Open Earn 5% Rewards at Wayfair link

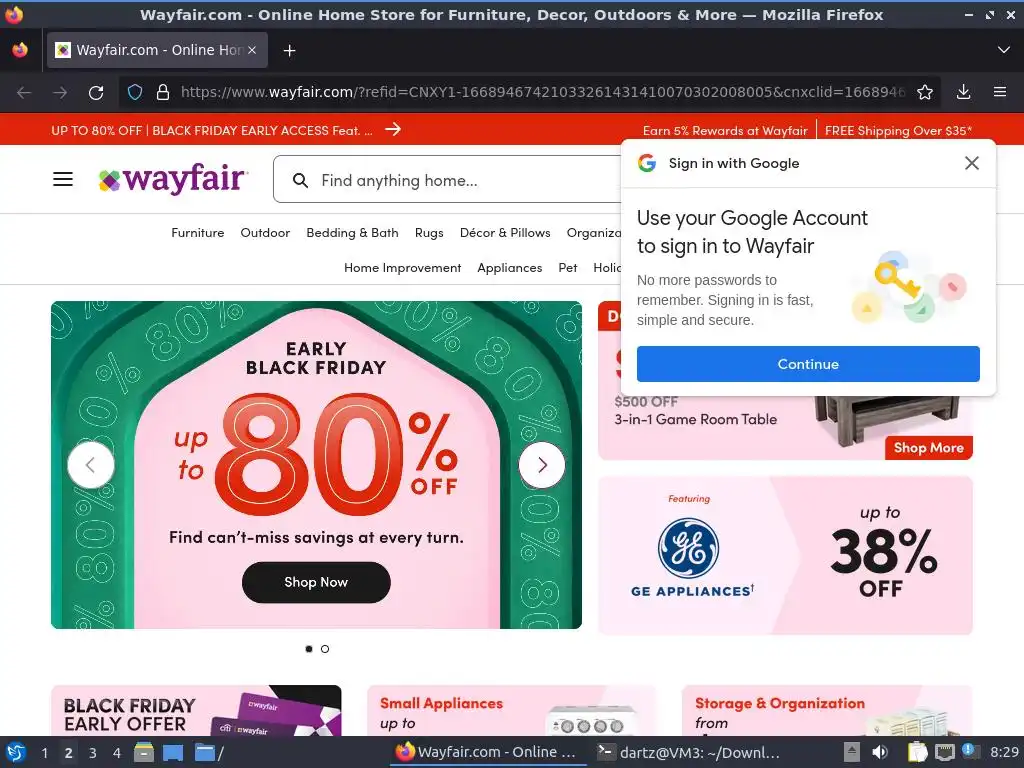point(725,131)
